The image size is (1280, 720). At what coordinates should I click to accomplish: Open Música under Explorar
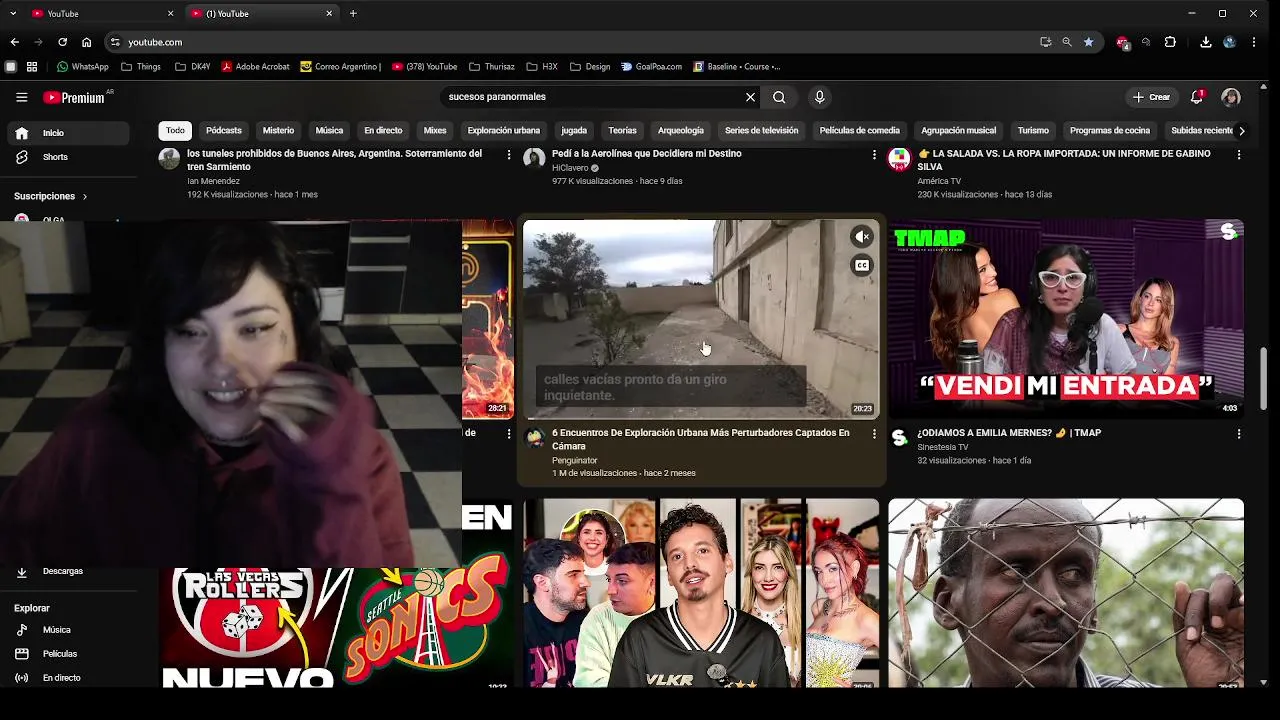[x=68, y=630]
